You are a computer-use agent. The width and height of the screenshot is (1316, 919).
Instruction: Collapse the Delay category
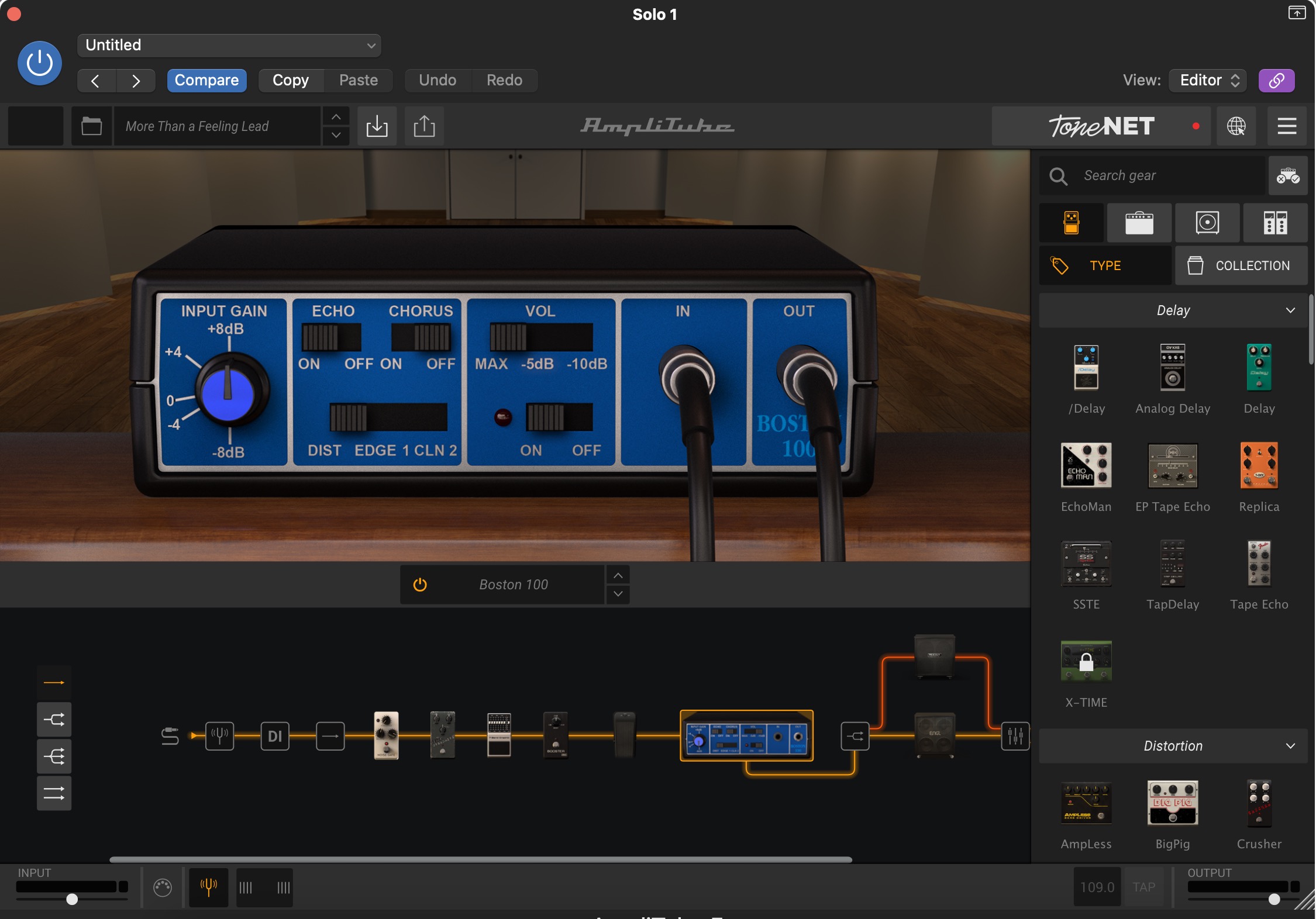click(1173, 310)
